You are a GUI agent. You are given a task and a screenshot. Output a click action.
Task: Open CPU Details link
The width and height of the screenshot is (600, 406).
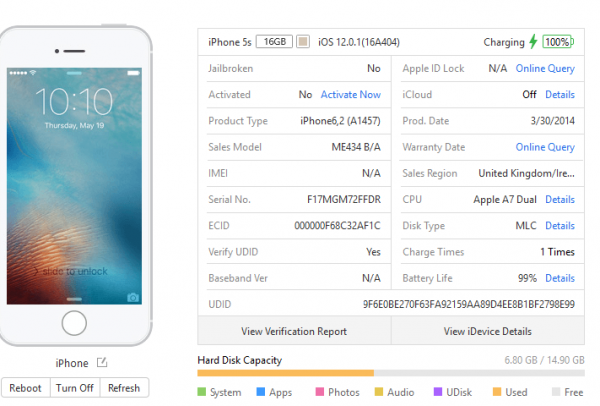point(560,199)
